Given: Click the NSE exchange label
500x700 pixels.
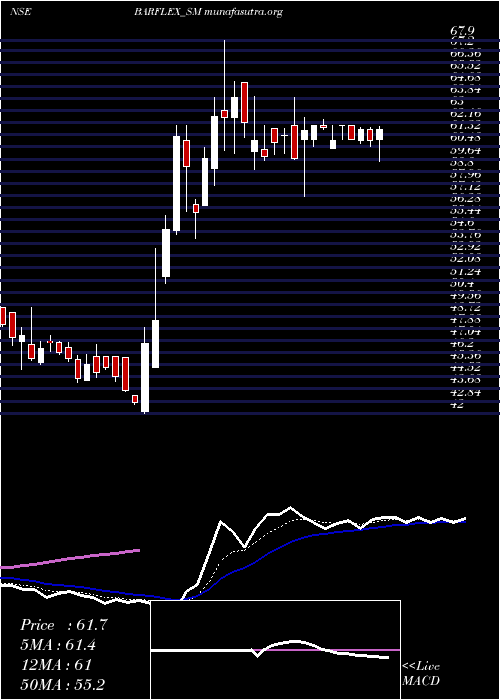Looking at the screenshot, I should pyautogui.click(x=20, y=12).
